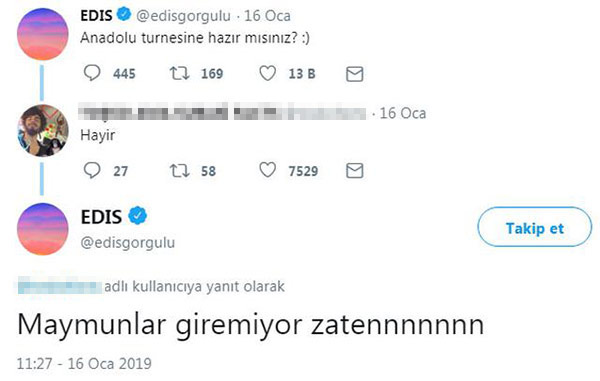Open @edisgorgulu handle under large EDIS name
Screen dimensions: 600x381
(x=128, y=243)
